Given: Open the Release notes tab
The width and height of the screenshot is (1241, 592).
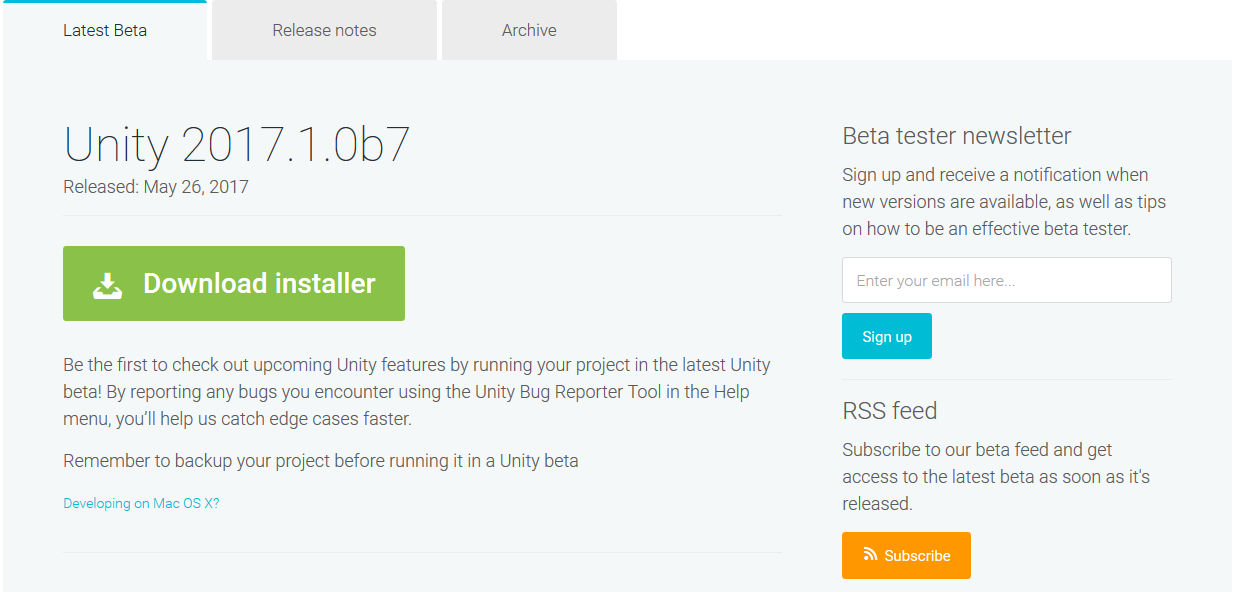Looking at the screenshot, I should (x=324, y=30).
